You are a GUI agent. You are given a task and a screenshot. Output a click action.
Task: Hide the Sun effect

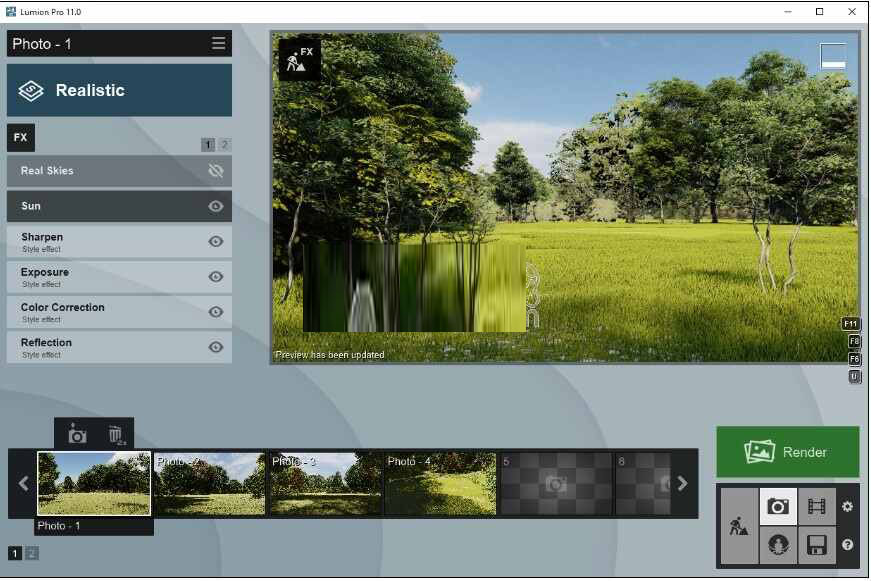[x=215, y=206]
